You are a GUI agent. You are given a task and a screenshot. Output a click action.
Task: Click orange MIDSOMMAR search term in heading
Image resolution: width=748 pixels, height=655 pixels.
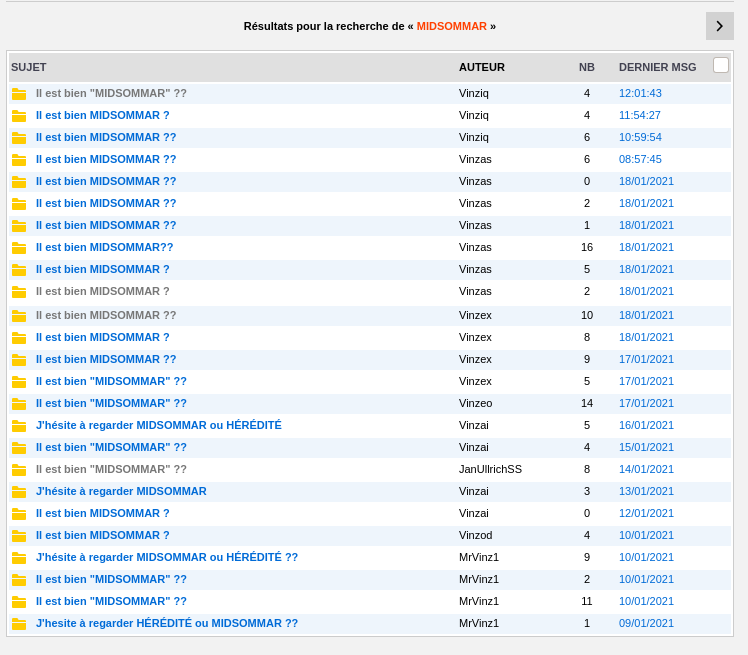452,26
